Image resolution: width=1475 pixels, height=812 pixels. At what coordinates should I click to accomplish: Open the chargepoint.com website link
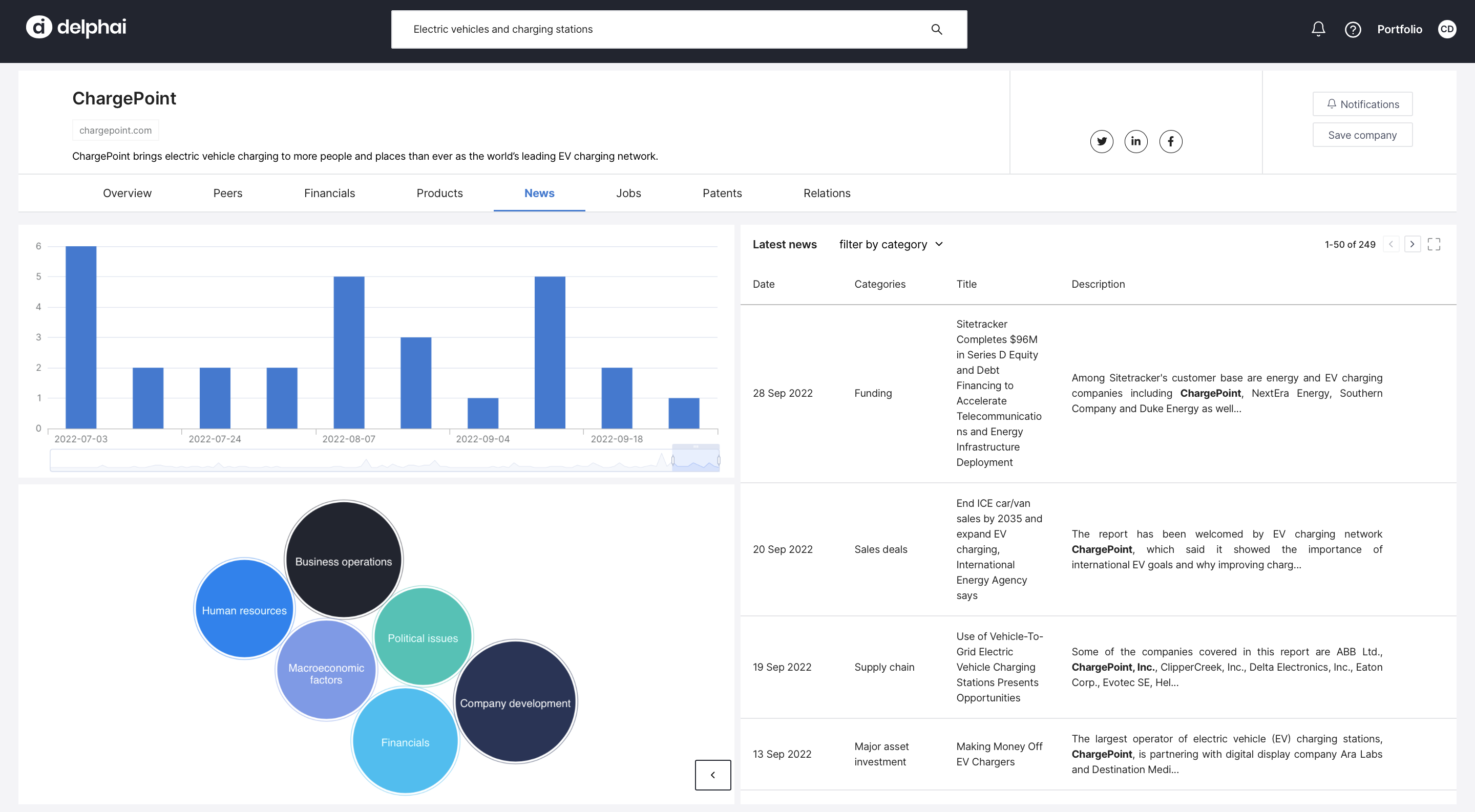(115, 131)
